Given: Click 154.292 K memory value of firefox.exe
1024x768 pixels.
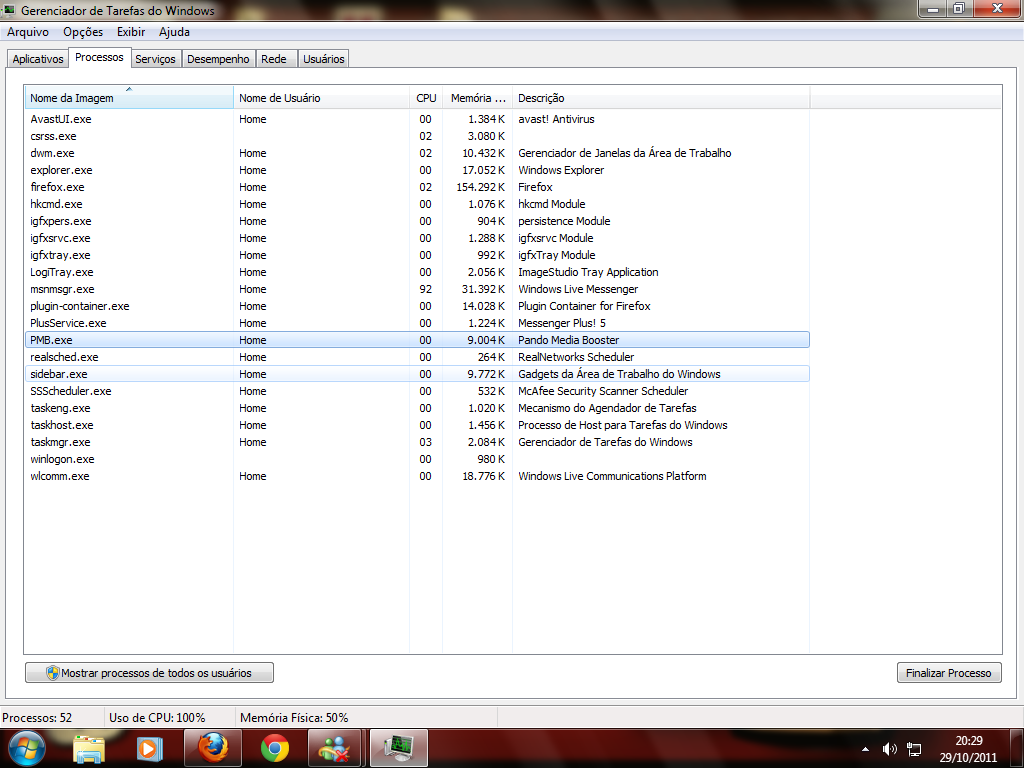Looking at the screenshot, I should coord(481,187).
